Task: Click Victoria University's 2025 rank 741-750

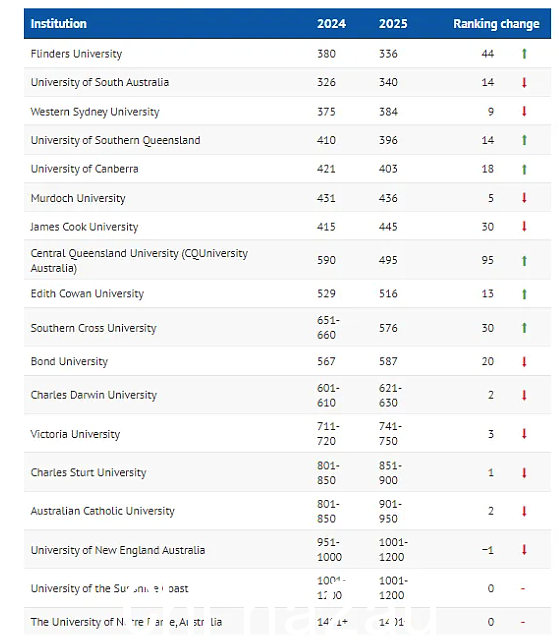Action: tap(390, 433)
